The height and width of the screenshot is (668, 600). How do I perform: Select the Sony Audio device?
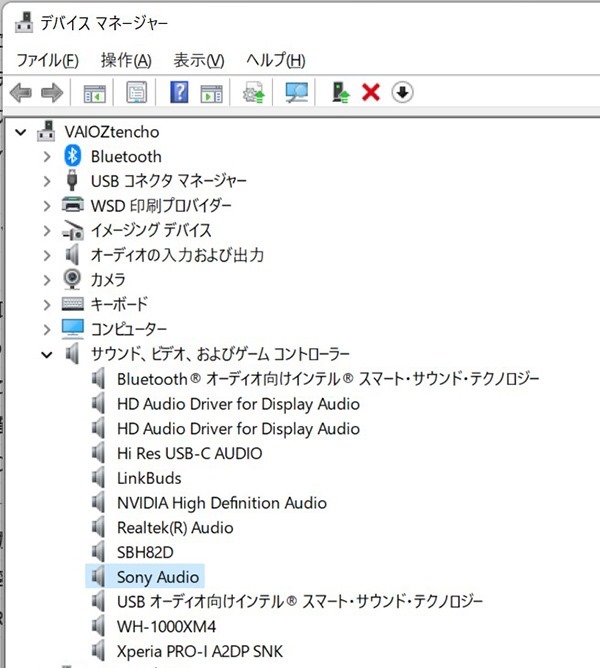(x=158, y=577)
